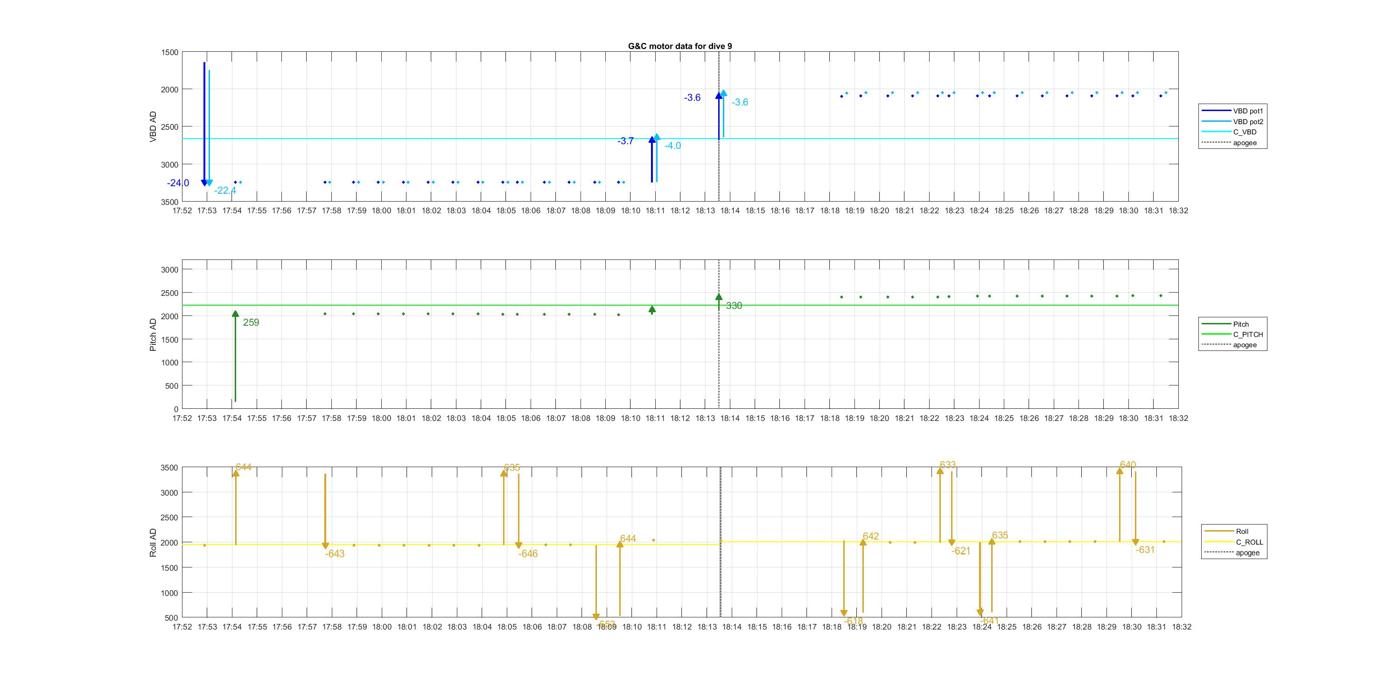Click the '-643' roll annotation
This screenshot has width=1400, height=693.
335,554
